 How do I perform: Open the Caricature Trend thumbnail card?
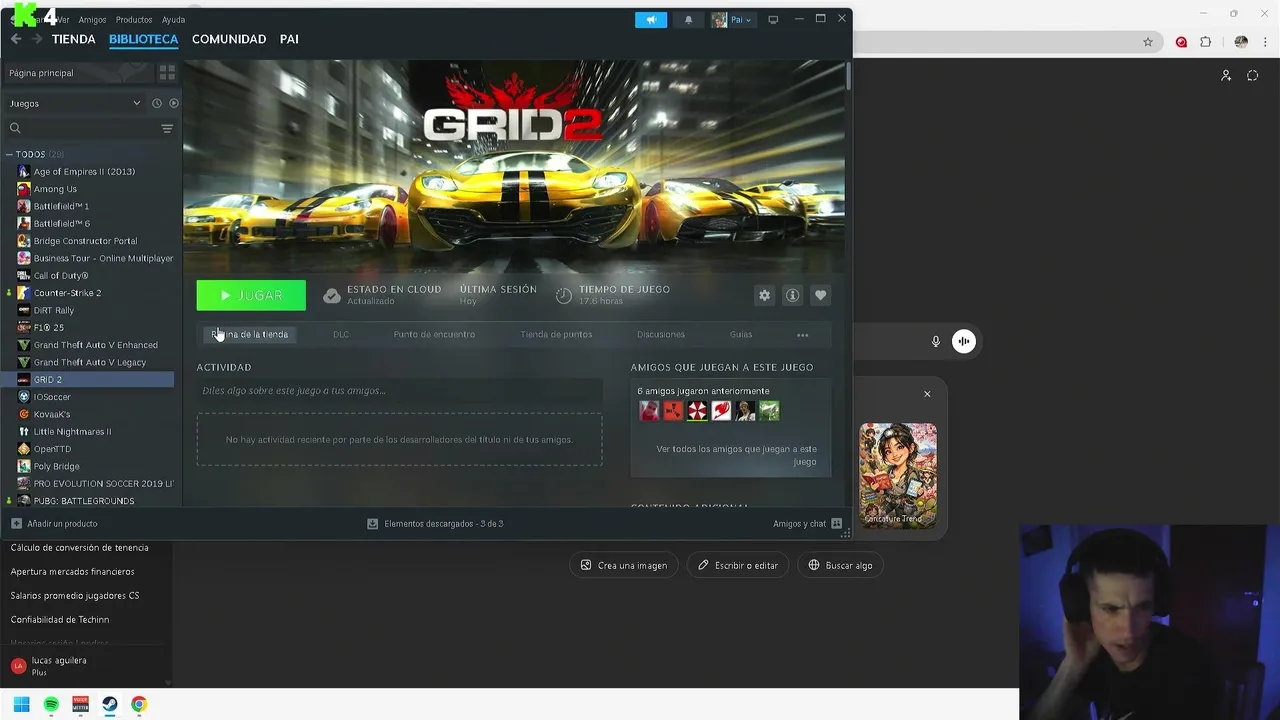click(x=898, y=475)
